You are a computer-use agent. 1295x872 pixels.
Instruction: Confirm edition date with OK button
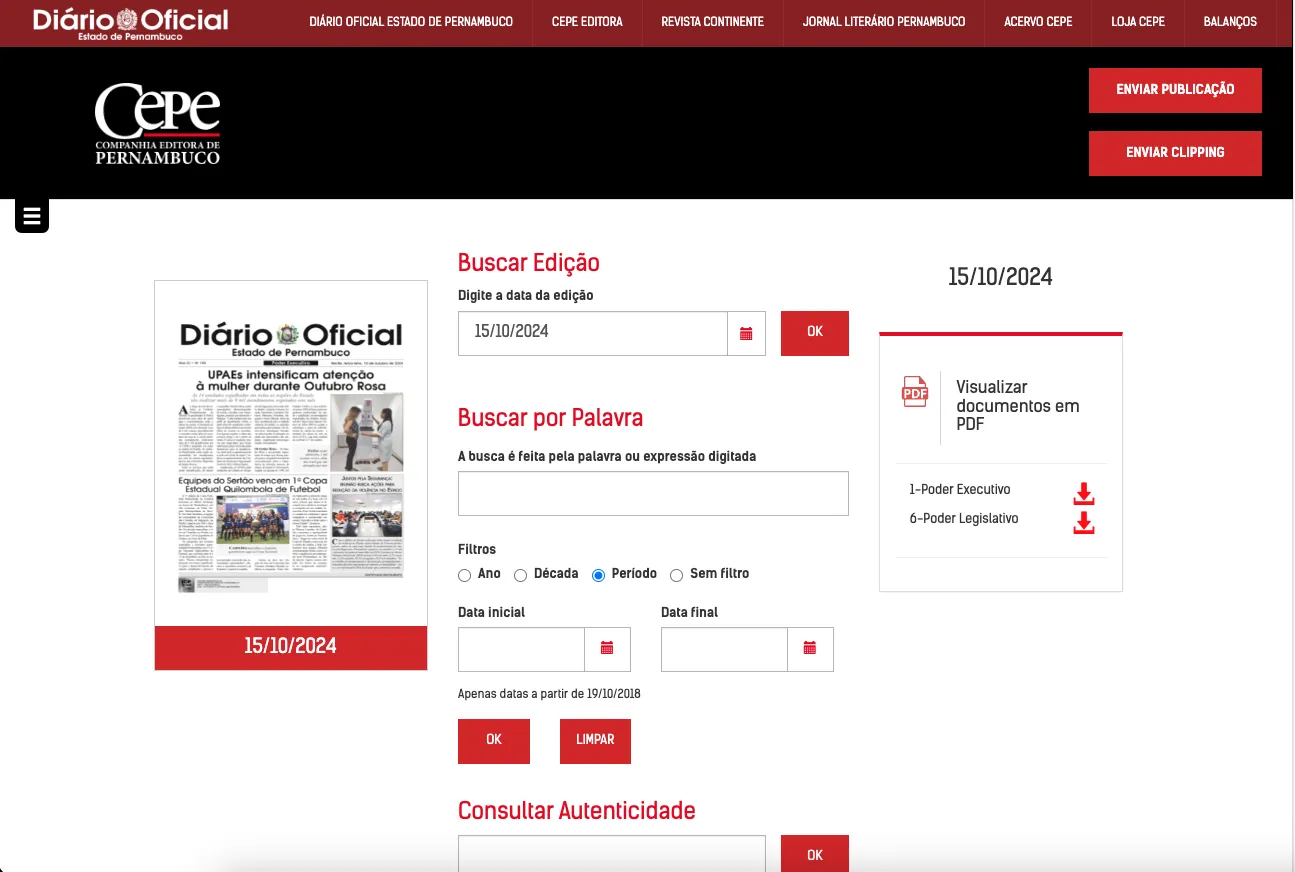[x=815, y=333]
